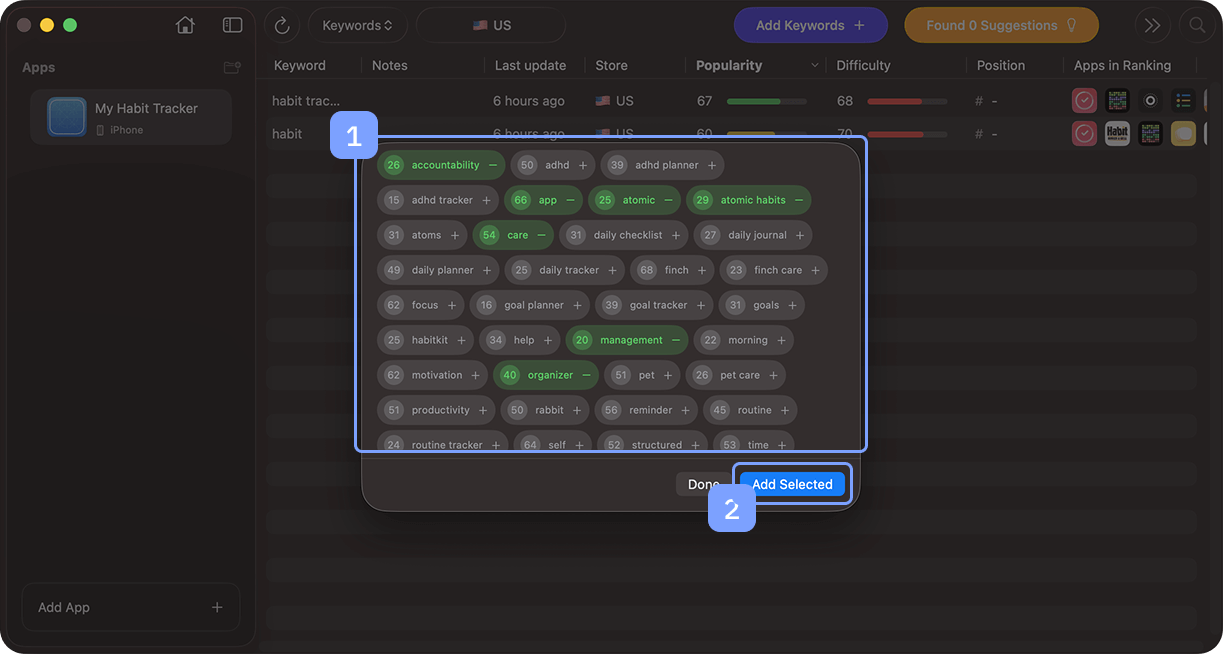Expand the Popularity column sort chevron
Image resolution: width=1223 pixels, height=654 pixels.
815,65
